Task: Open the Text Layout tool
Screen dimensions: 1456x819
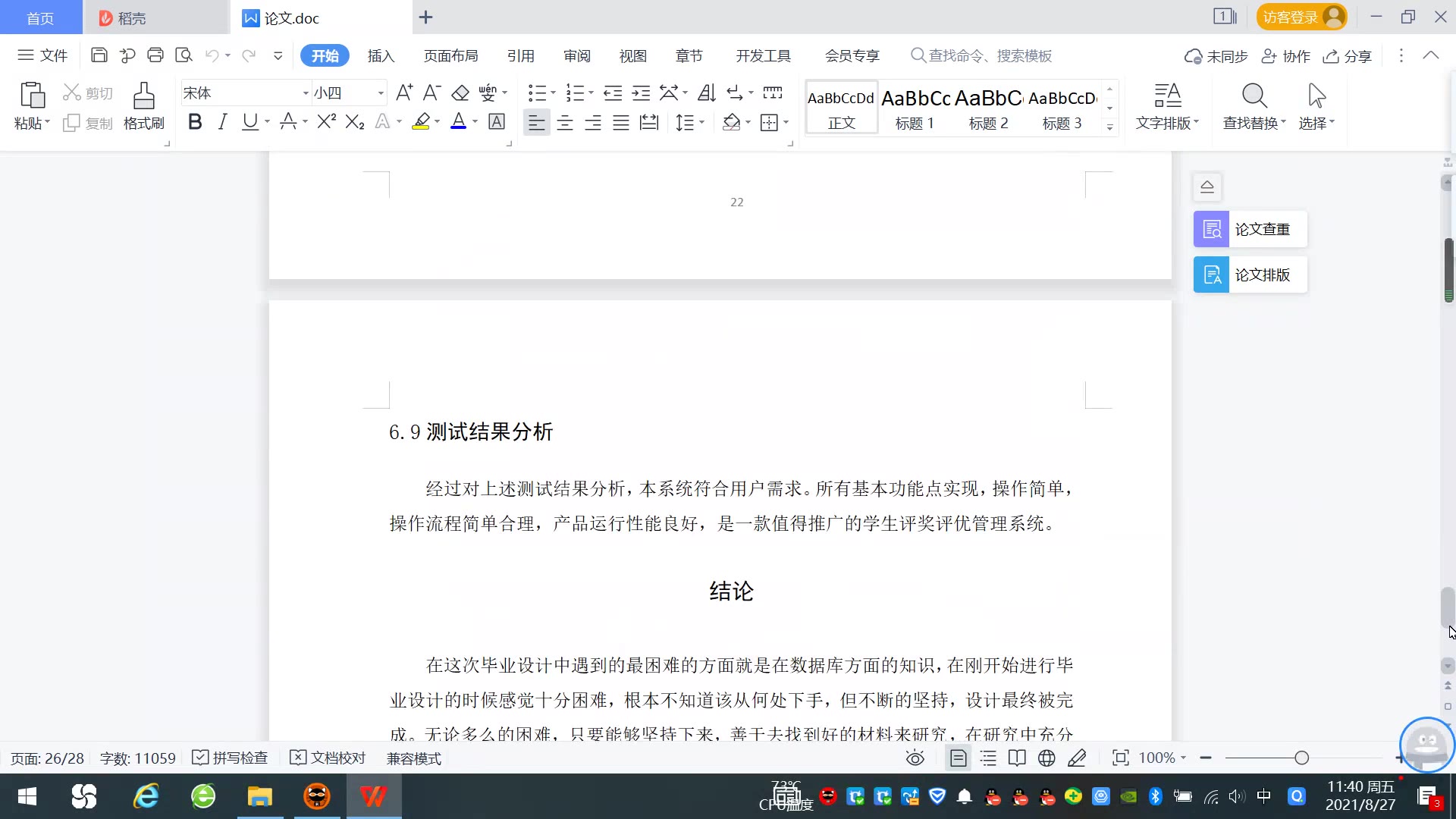Action: [x=1168, y=106]
